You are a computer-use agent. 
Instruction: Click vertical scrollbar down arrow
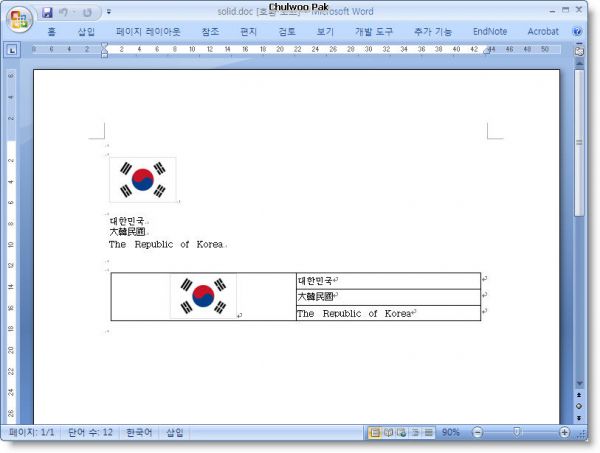[579, 384]
